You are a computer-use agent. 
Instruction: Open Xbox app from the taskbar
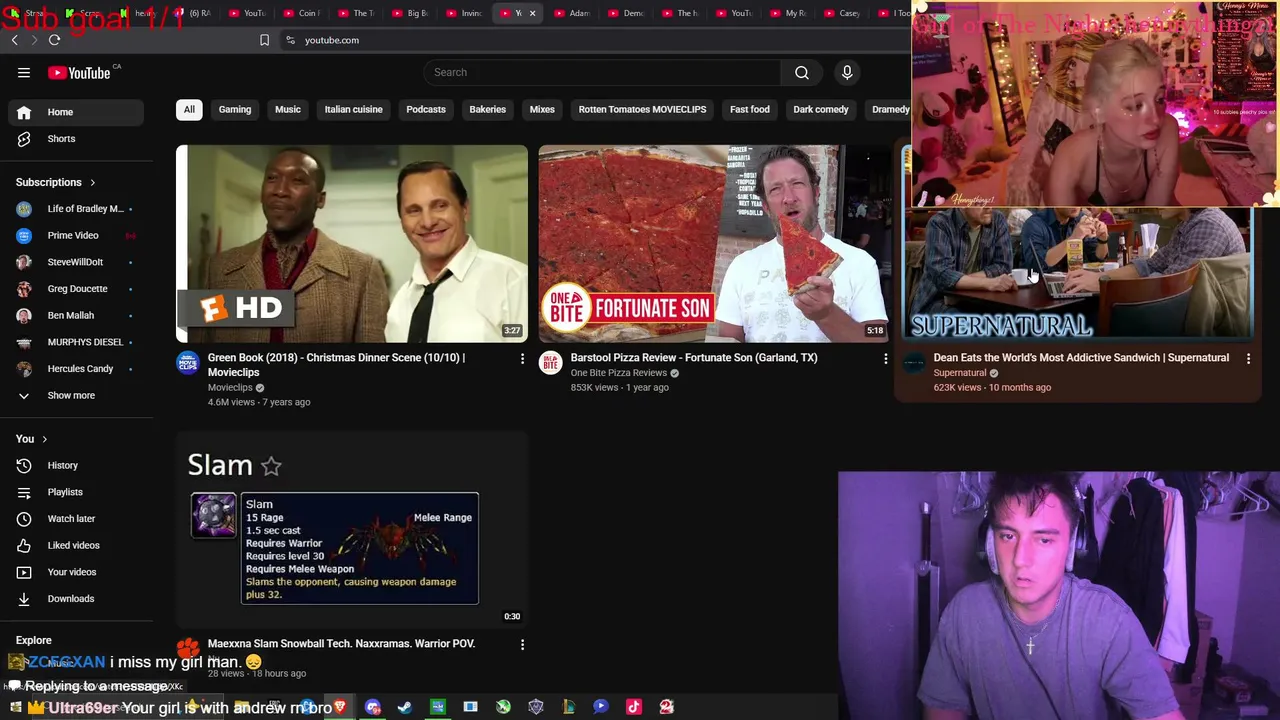(503, 707)
